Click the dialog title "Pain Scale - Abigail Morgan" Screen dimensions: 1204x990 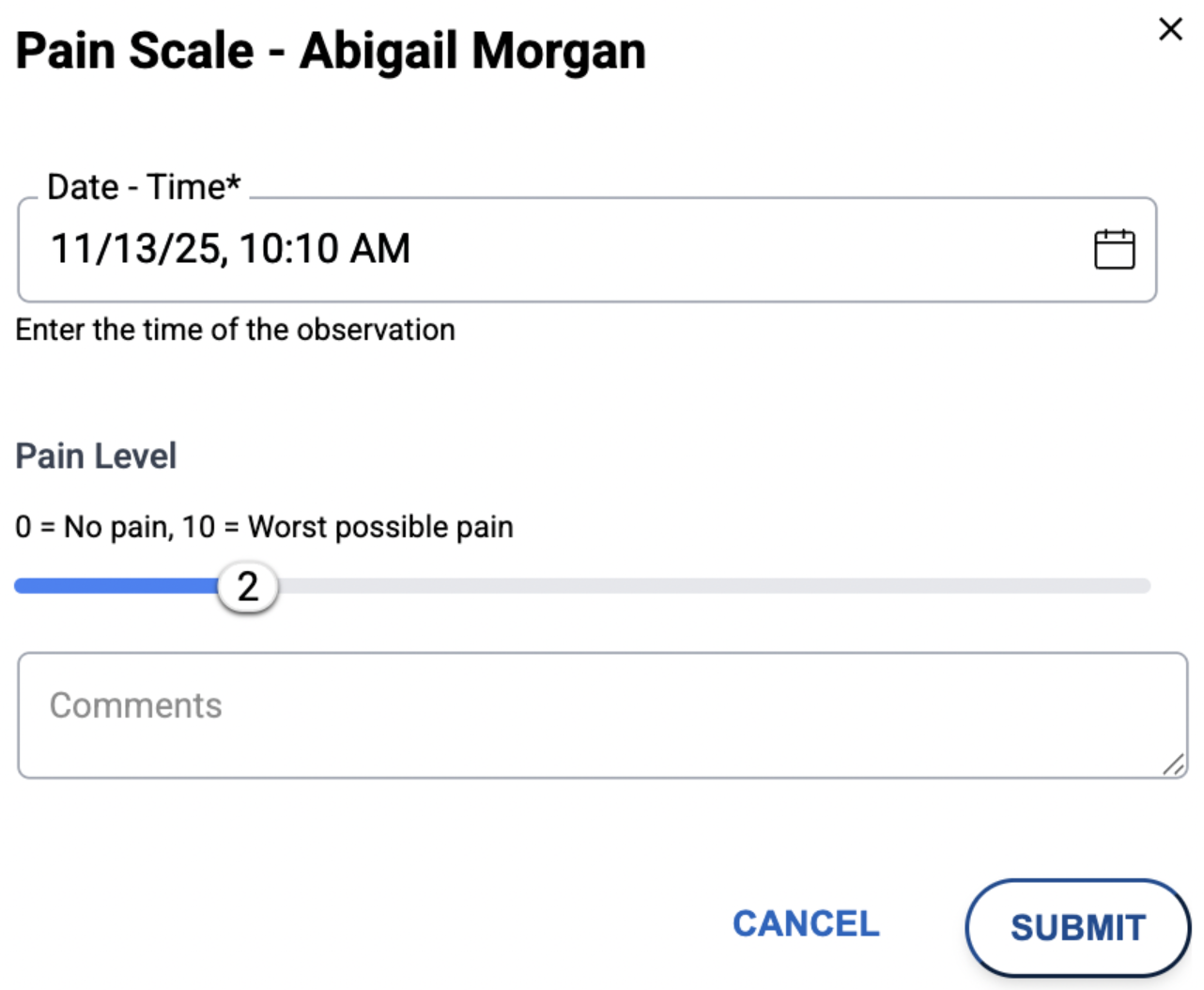[331, 51]
